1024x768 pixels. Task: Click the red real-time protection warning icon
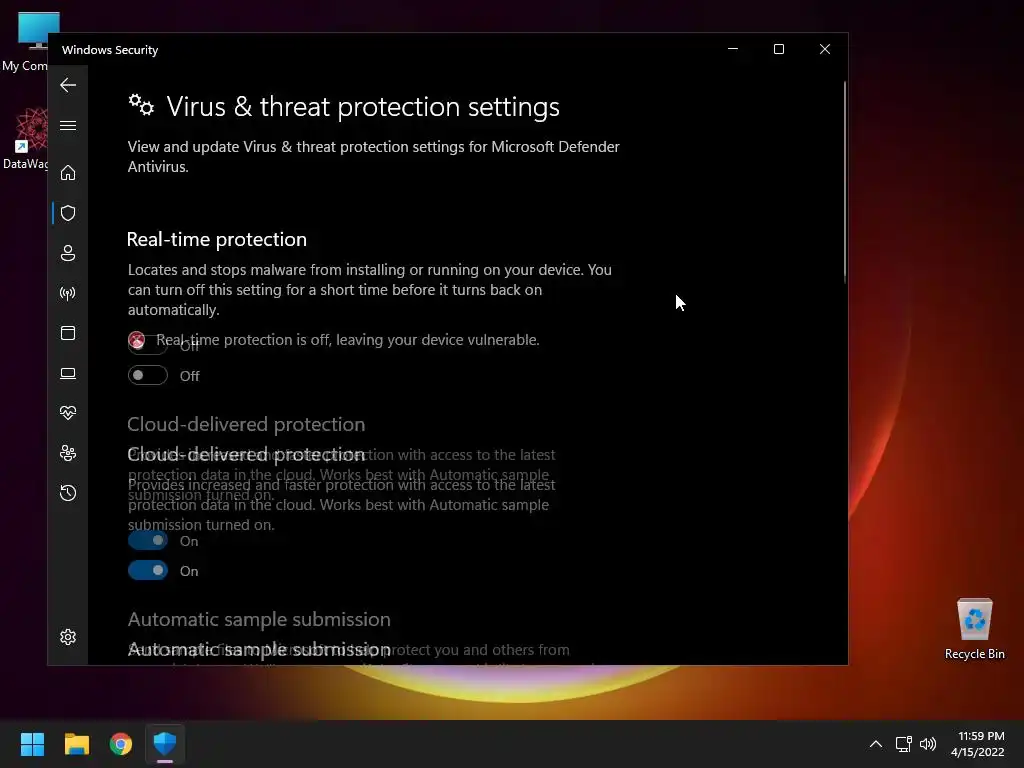coord(136,340)
